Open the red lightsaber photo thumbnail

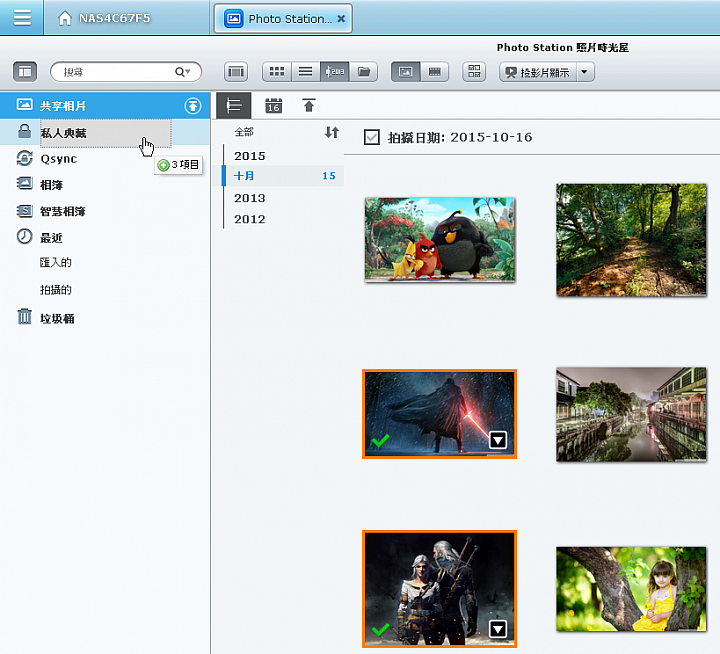click(439, 414)
